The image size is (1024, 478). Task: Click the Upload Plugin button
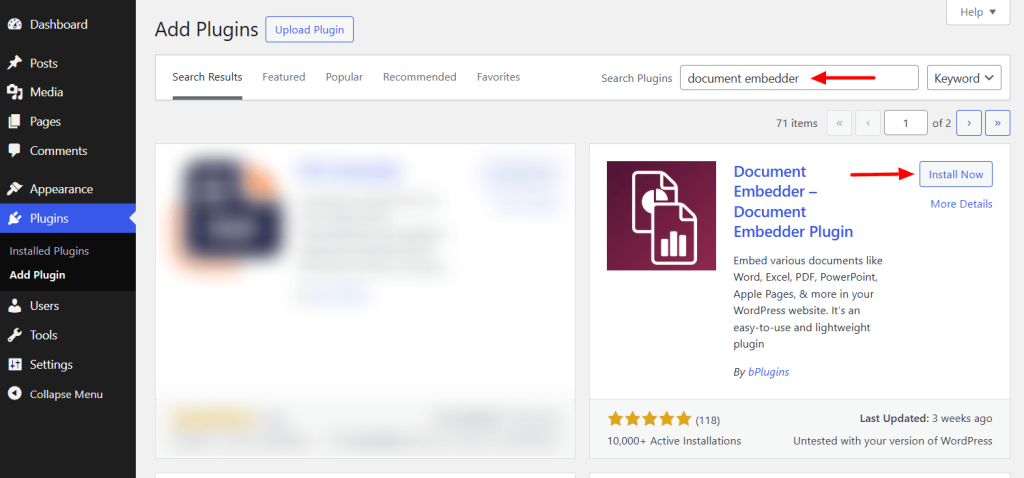(x=310, y=30)
